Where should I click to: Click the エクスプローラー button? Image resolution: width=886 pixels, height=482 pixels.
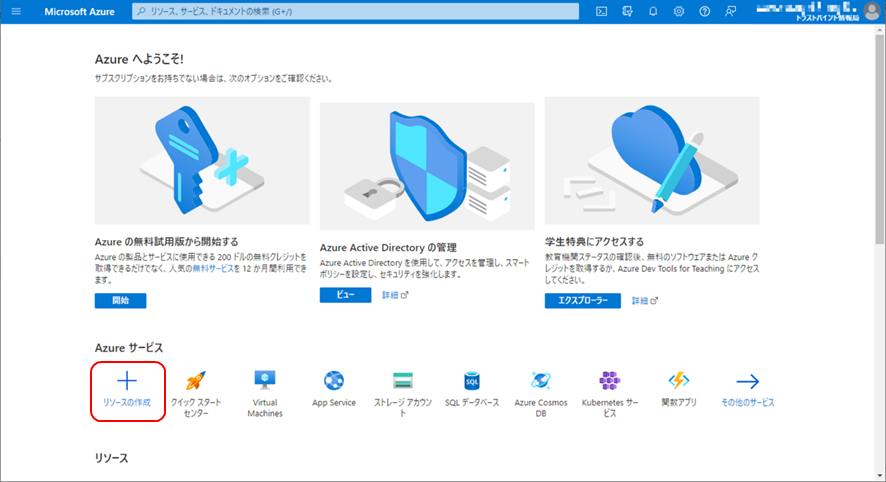point(583,301)
